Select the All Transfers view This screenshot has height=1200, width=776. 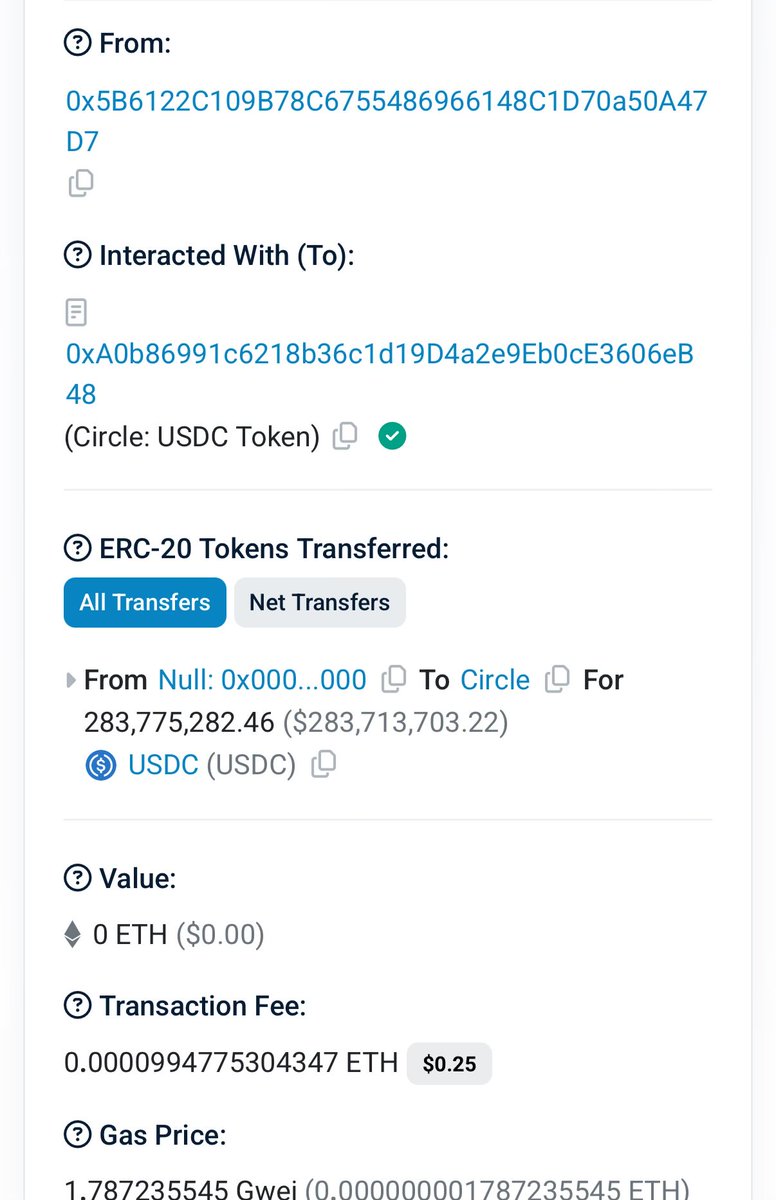pos(144,602)
